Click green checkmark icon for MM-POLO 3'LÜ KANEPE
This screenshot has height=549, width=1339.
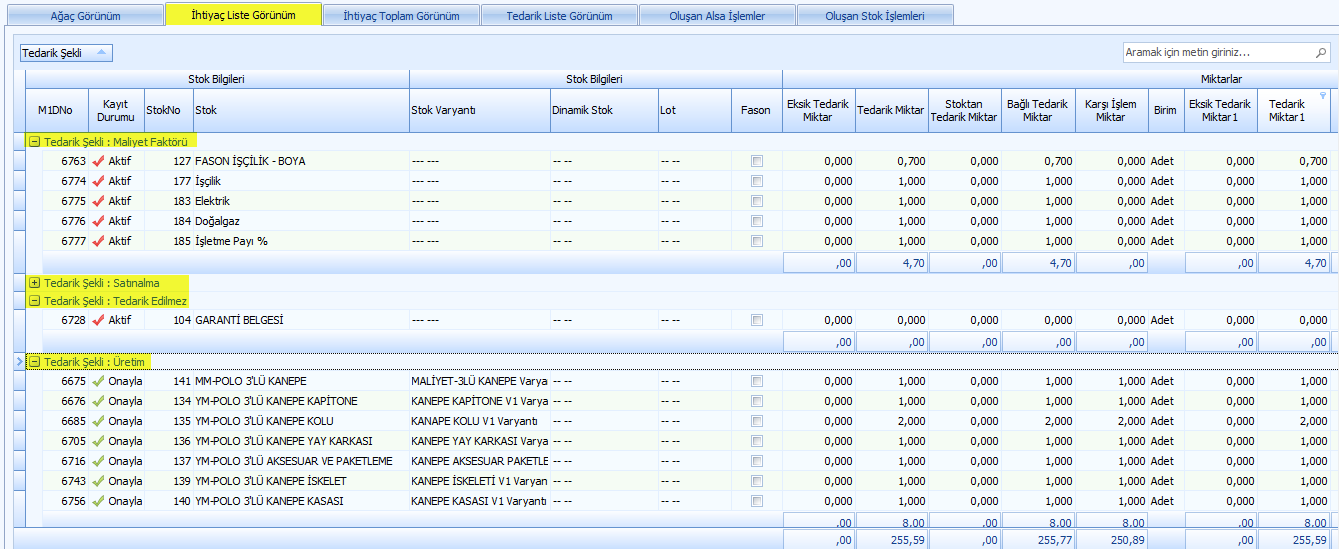point(98,381)
